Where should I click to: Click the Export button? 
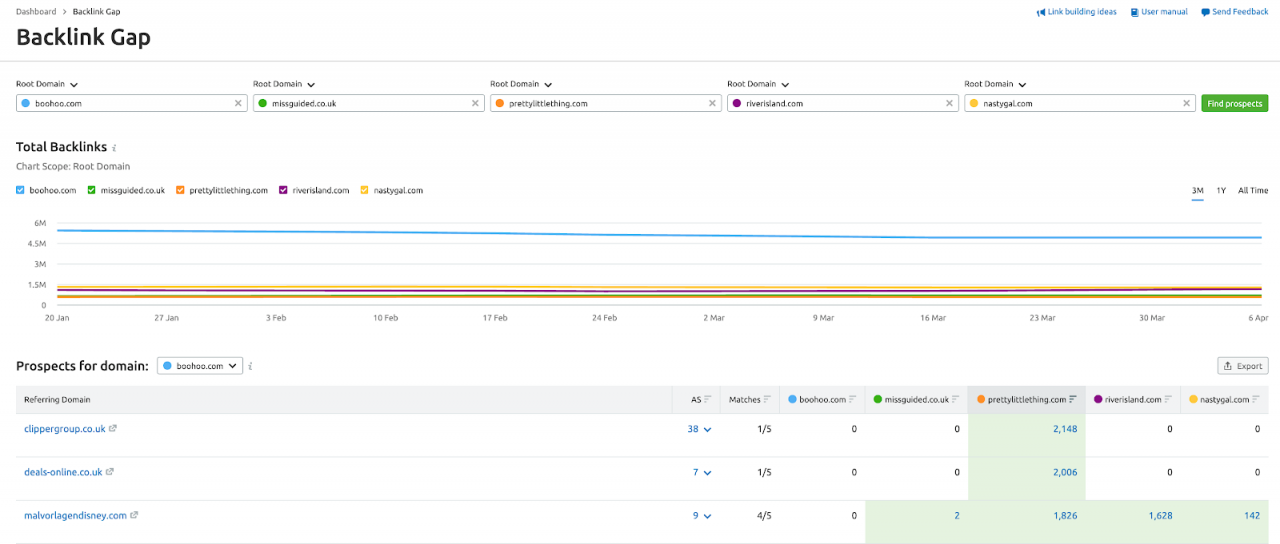1243,366
